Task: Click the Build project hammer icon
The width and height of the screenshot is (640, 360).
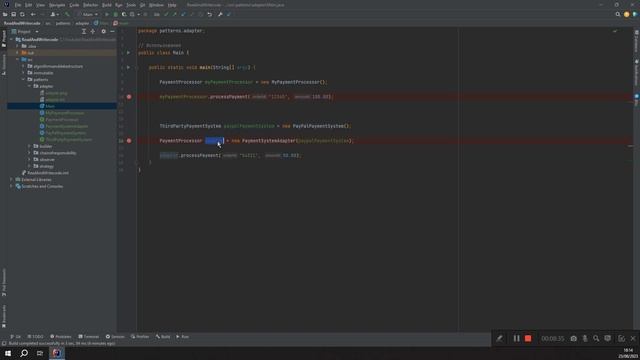Action: [x=67, y=14]
